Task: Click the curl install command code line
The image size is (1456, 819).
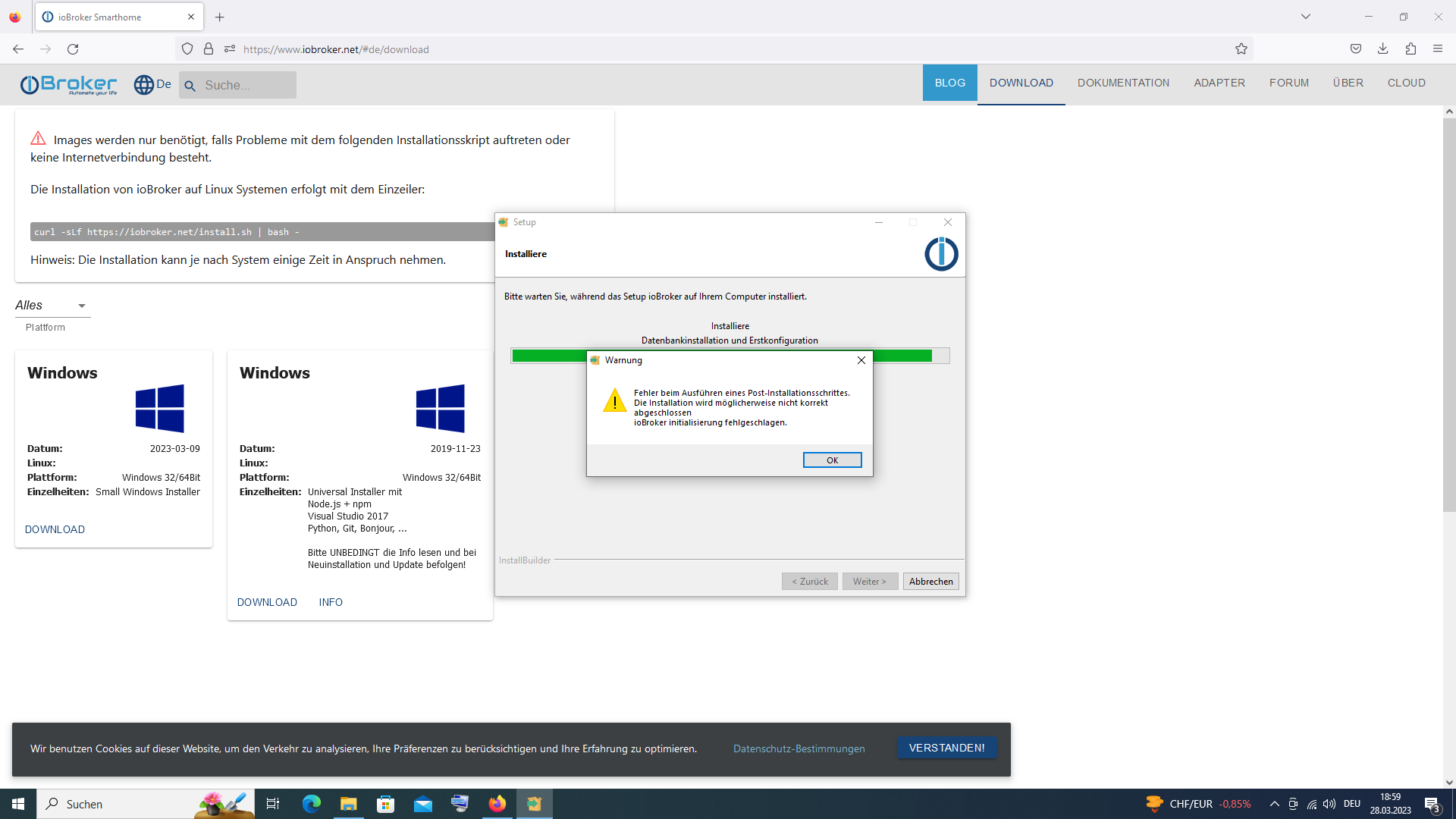Action: click(262, 232)
